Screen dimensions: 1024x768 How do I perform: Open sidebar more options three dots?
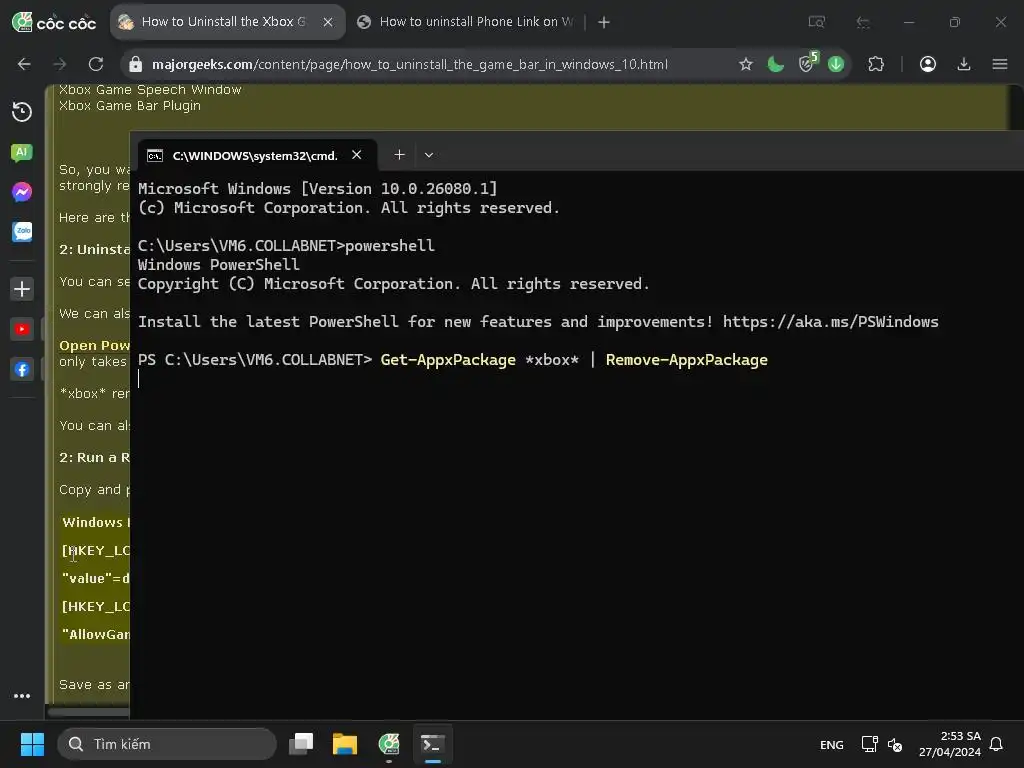point(22,696)
